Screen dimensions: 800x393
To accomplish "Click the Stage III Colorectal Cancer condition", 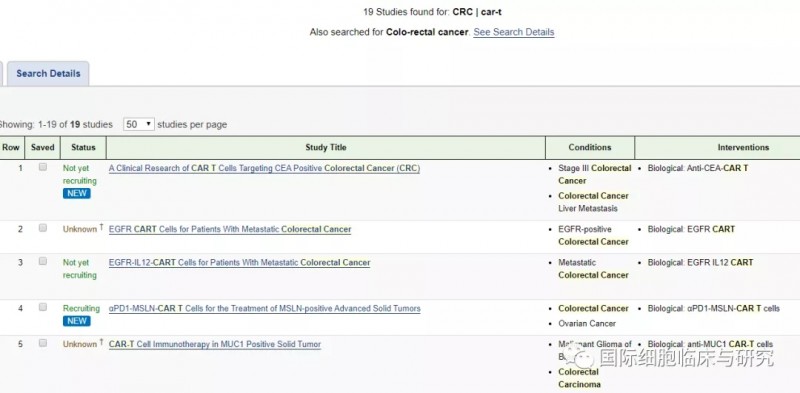I will pyautogui.click(x=594, y=175).
